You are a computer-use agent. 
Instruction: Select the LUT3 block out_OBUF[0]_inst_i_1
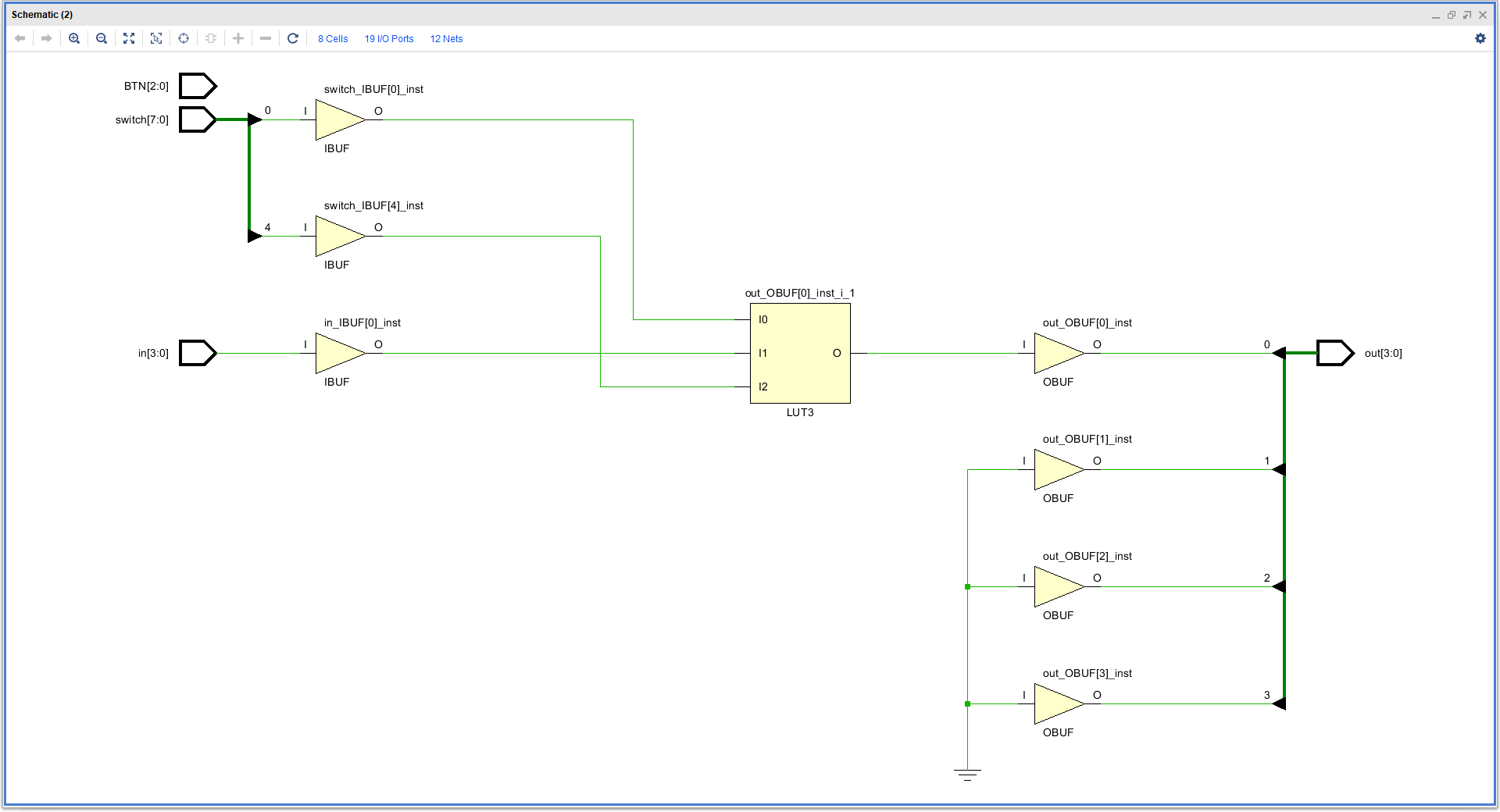coord(800,354)
